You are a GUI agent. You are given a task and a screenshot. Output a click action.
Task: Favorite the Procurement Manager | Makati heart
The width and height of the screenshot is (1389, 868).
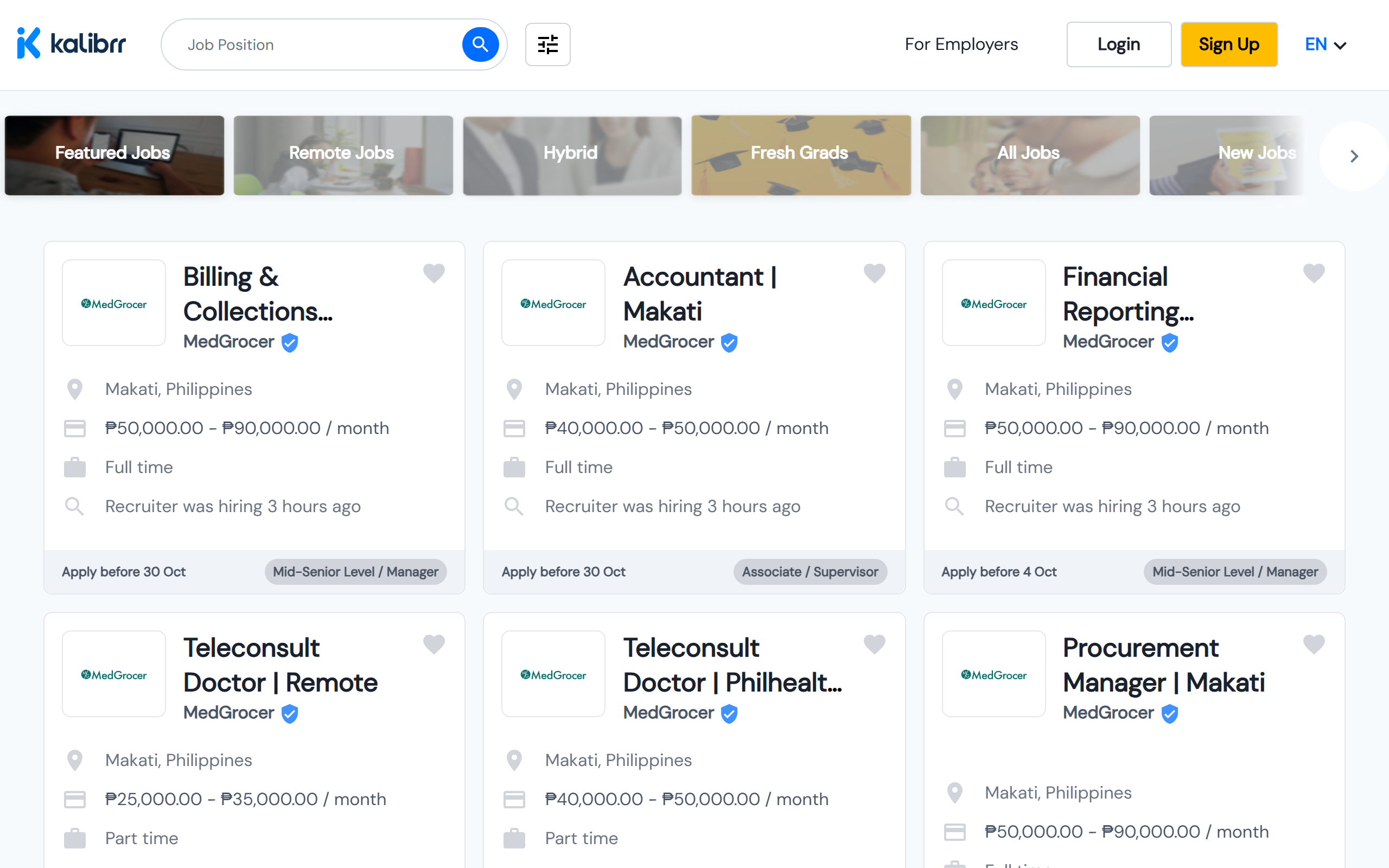click(x=1314, y=643)
